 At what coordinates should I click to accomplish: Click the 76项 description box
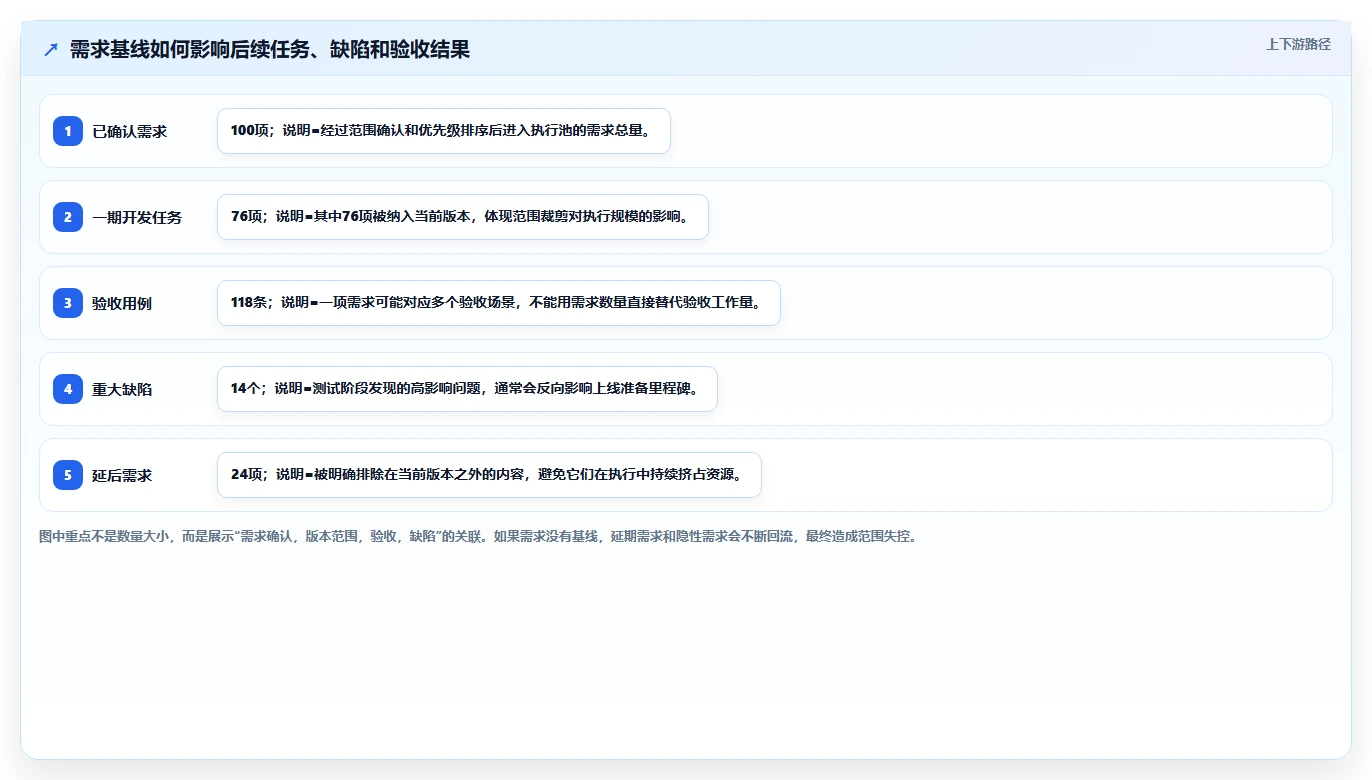463,217
